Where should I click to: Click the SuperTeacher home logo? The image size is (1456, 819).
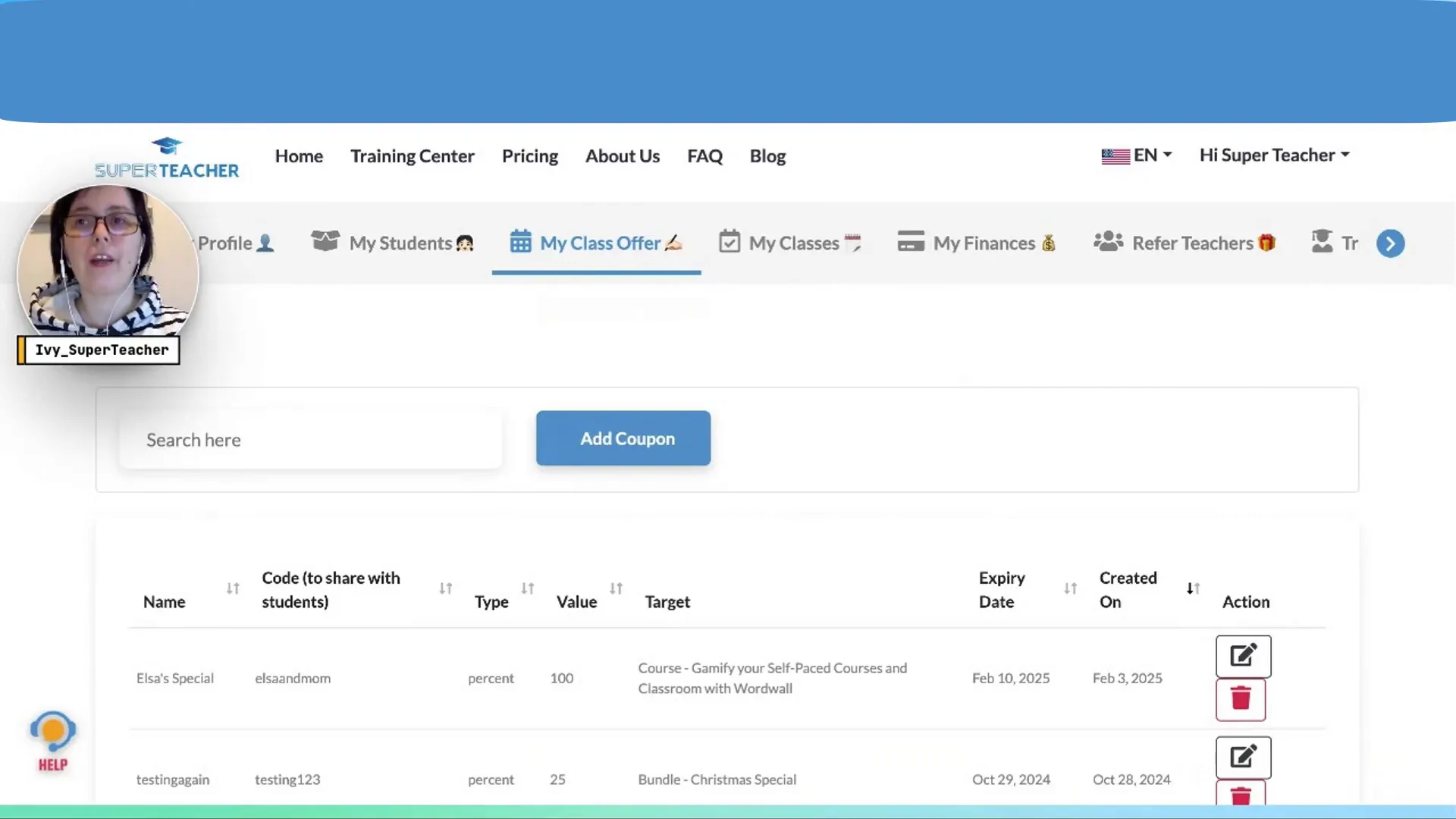pyautogui.click(x=165, y=156)
